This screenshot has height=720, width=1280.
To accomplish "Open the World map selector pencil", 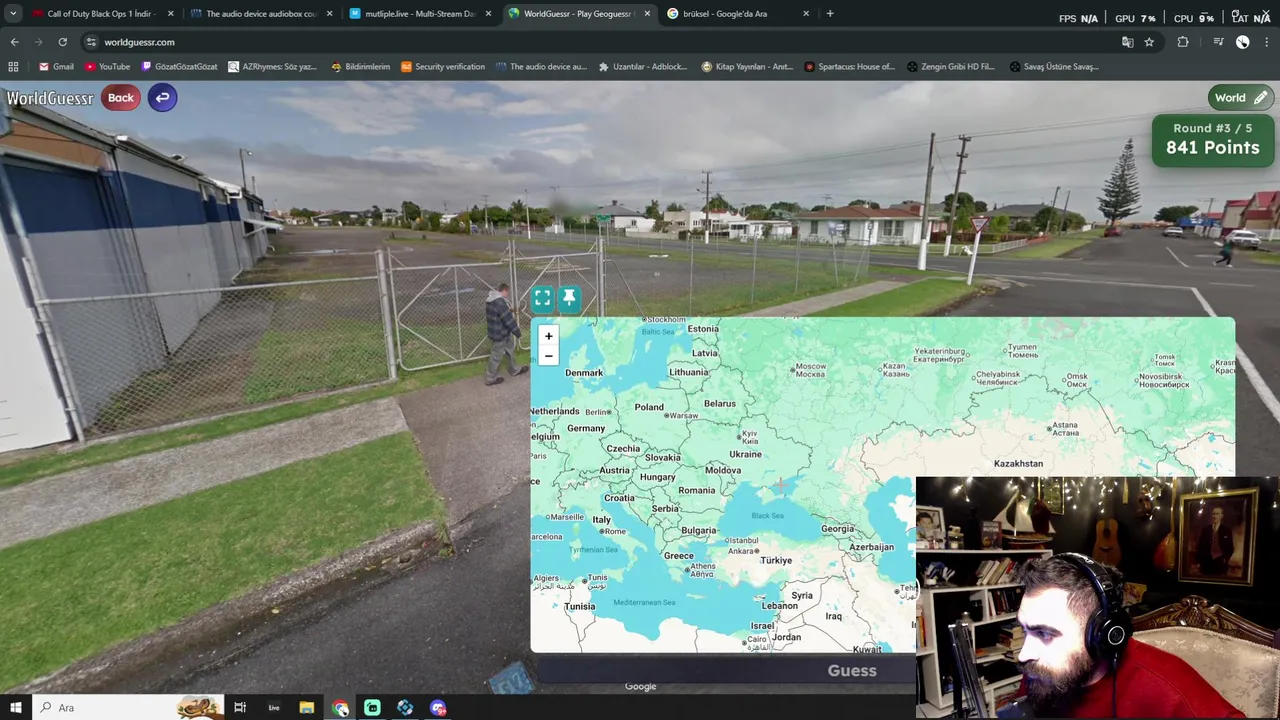I will pyautogui.click(x=1260, y=98).
